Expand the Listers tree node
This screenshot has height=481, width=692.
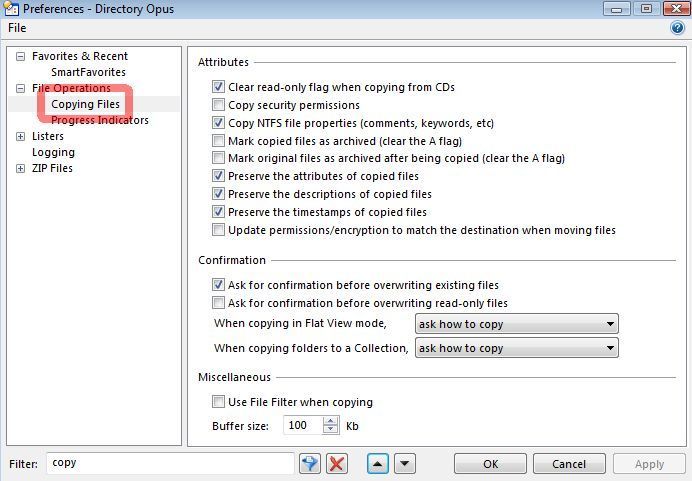click(x=20, y=136)
